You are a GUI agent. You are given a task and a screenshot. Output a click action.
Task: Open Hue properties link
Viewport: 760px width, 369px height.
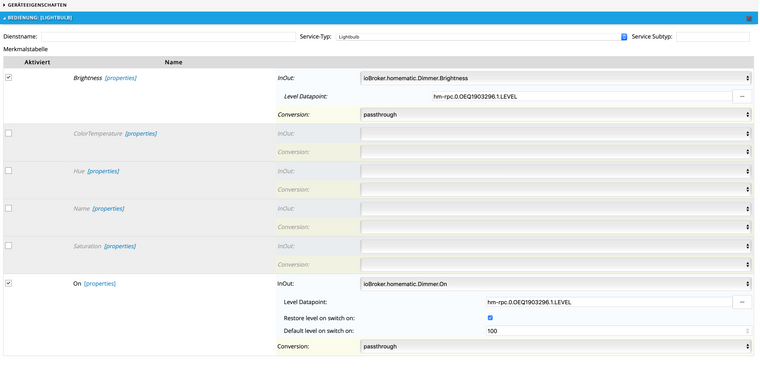[103, 171]
